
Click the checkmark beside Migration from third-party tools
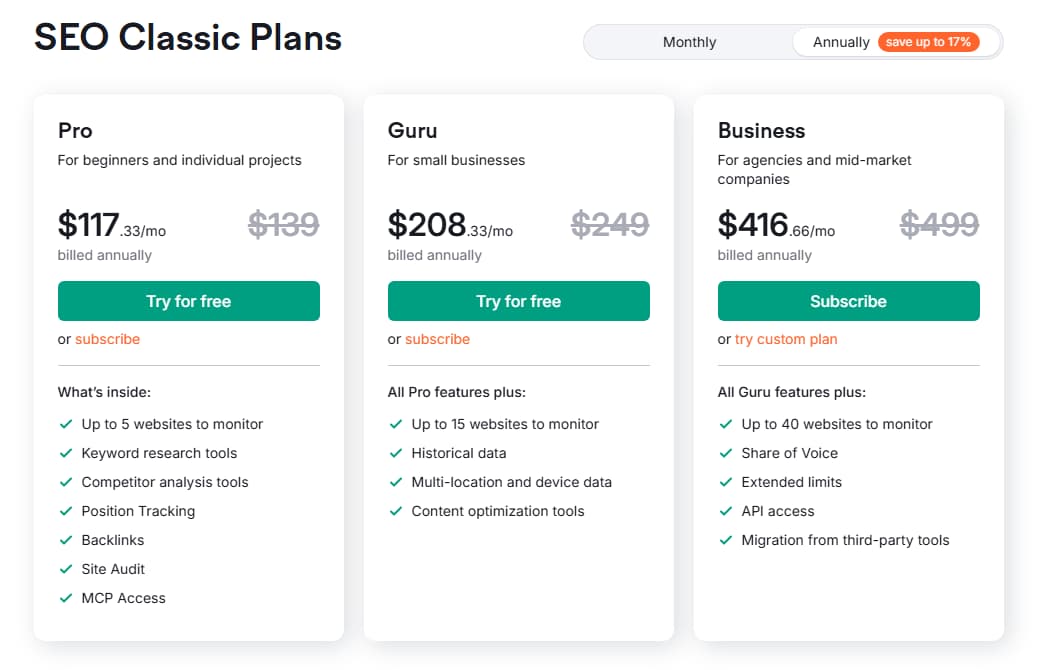[x=725, y=540]
